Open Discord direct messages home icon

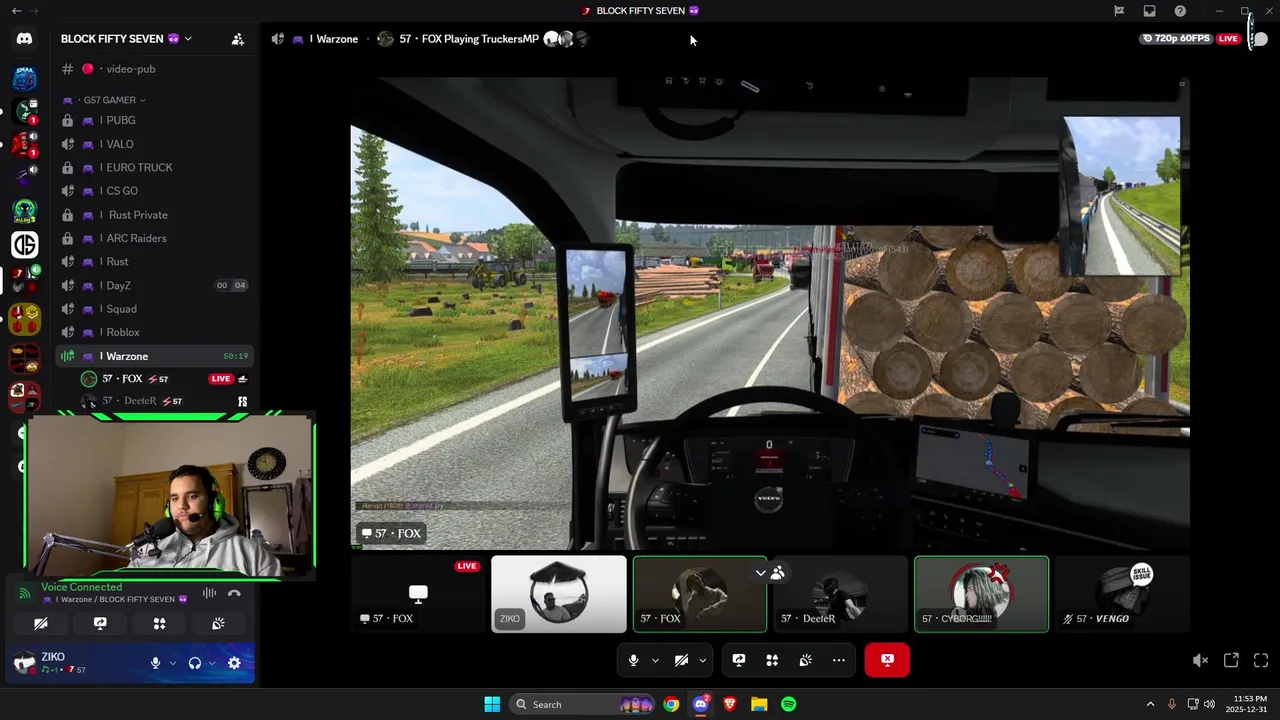pos(24,39)
